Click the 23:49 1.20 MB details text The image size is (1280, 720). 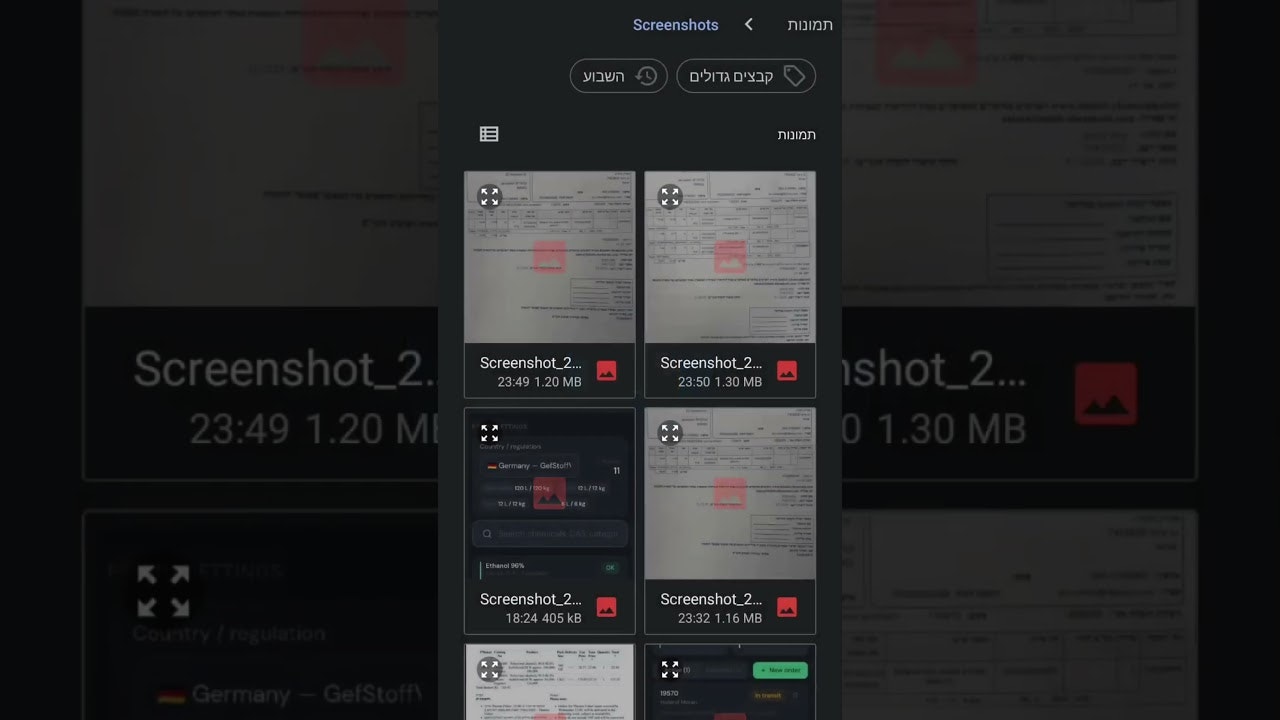coord(540,382)
